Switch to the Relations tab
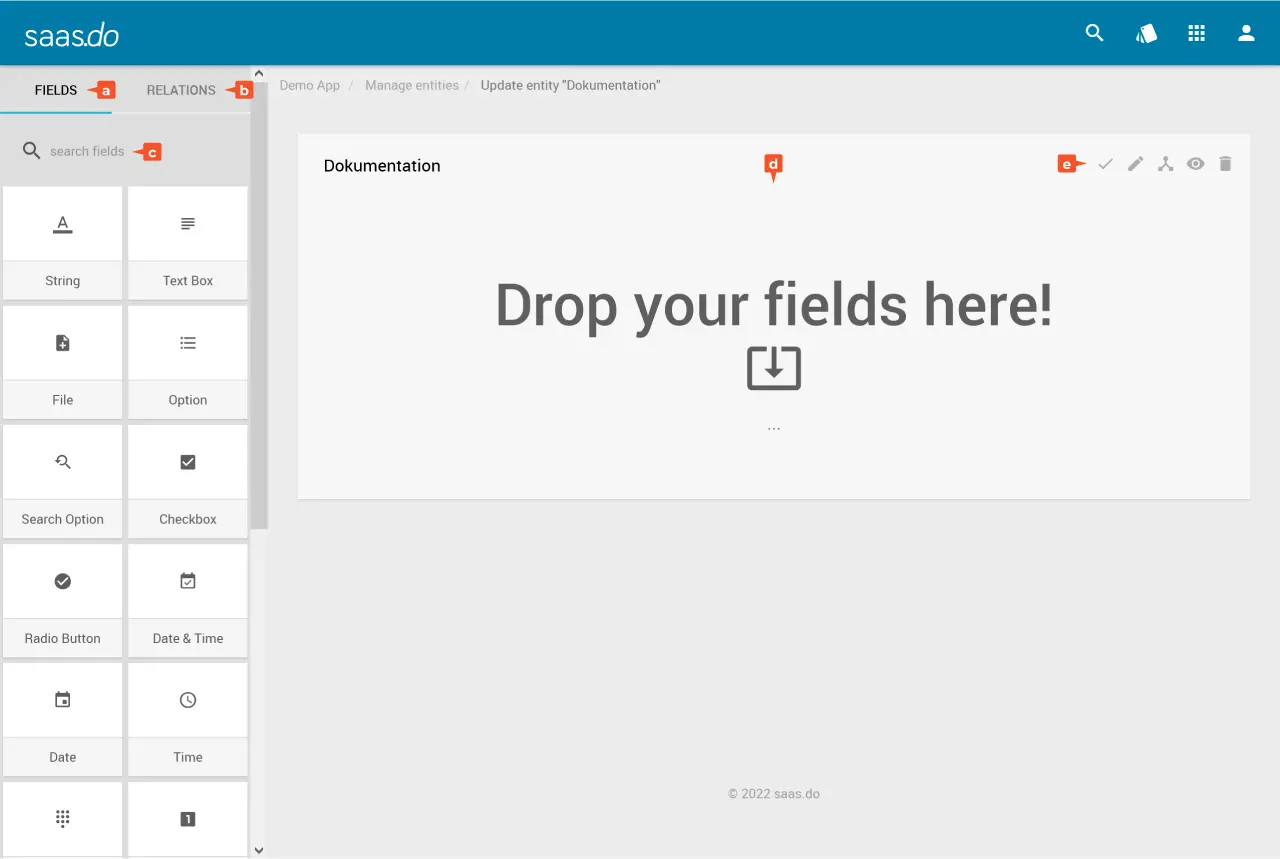 coord(181,90)
